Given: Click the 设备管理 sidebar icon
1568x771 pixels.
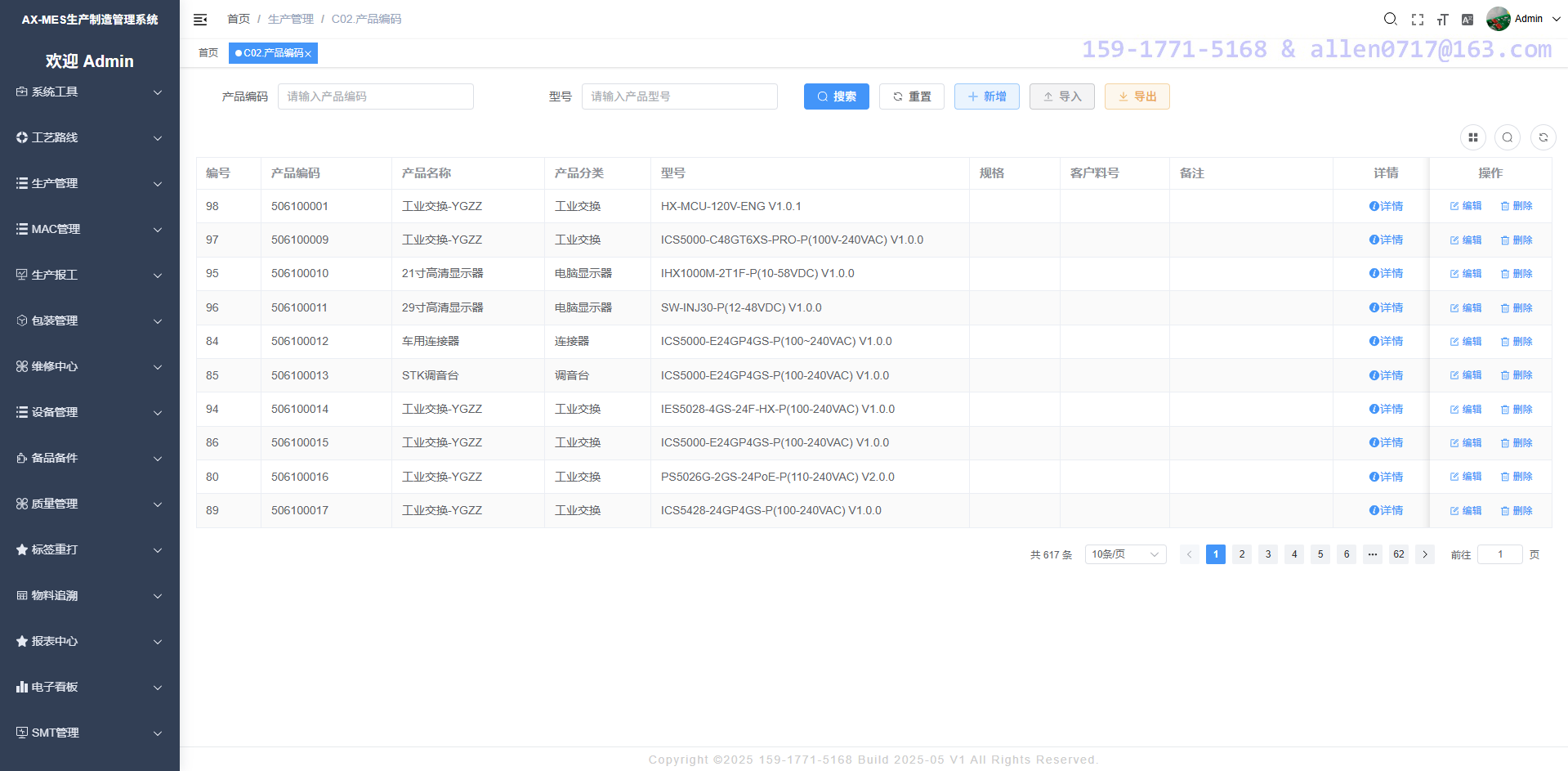Looking at the screenshot, I should point(22,412).
